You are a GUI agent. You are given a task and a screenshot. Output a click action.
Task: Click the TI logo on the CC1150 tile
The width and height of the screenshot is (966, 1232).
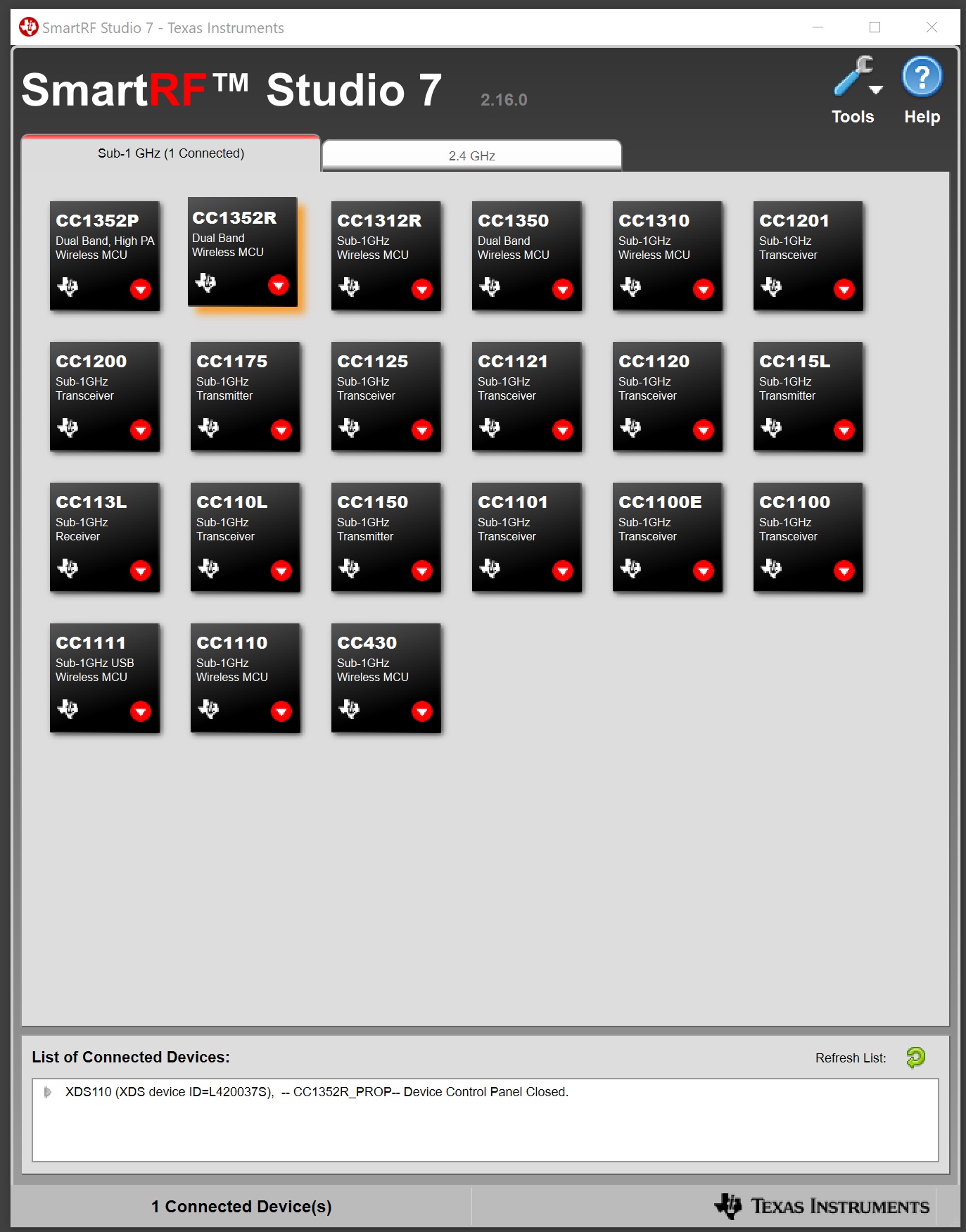click(x=349, y=568)
